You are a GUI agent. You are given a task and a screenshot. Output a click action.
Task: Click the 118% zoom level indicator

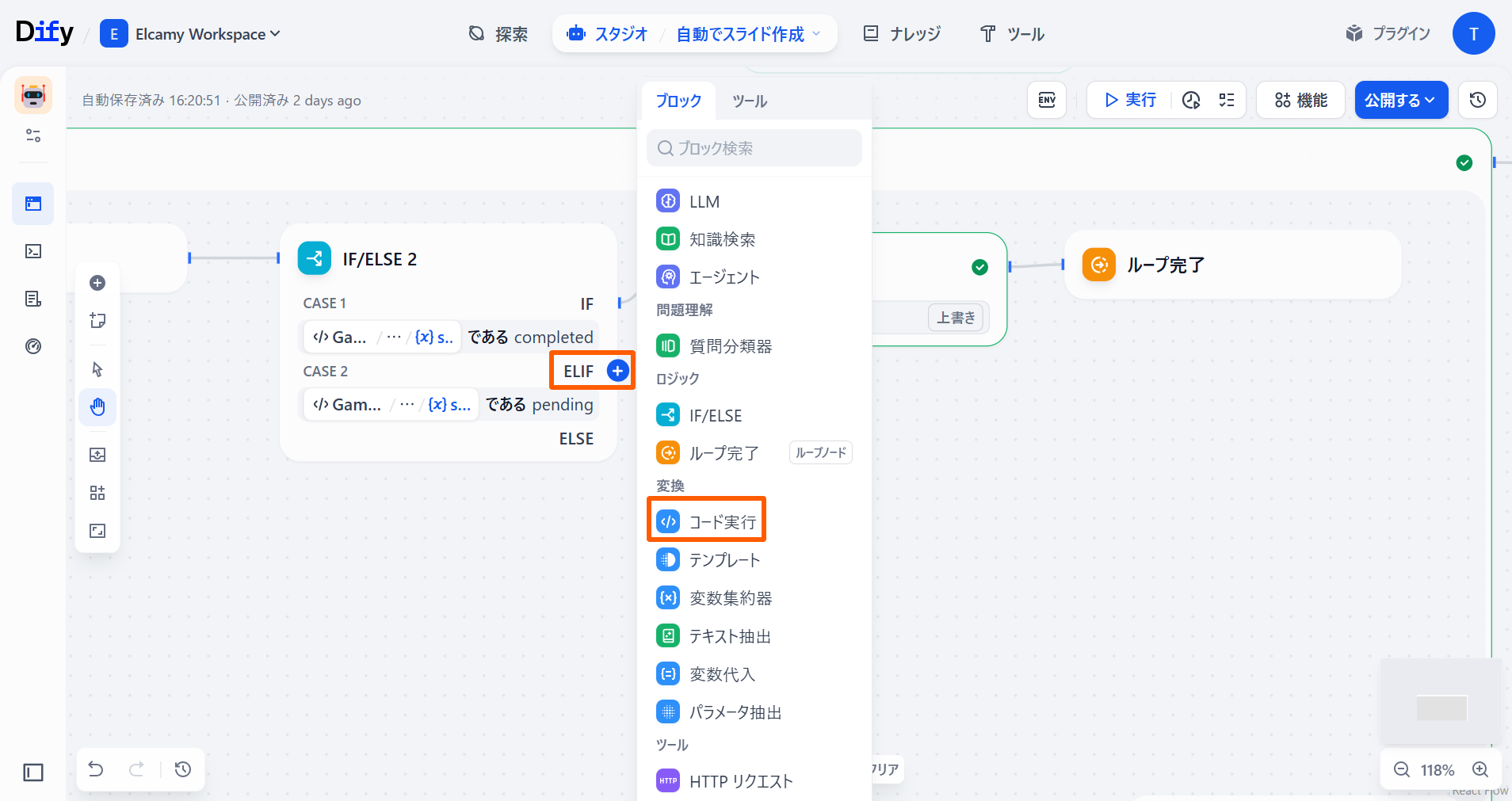(x=1437, y=770)
